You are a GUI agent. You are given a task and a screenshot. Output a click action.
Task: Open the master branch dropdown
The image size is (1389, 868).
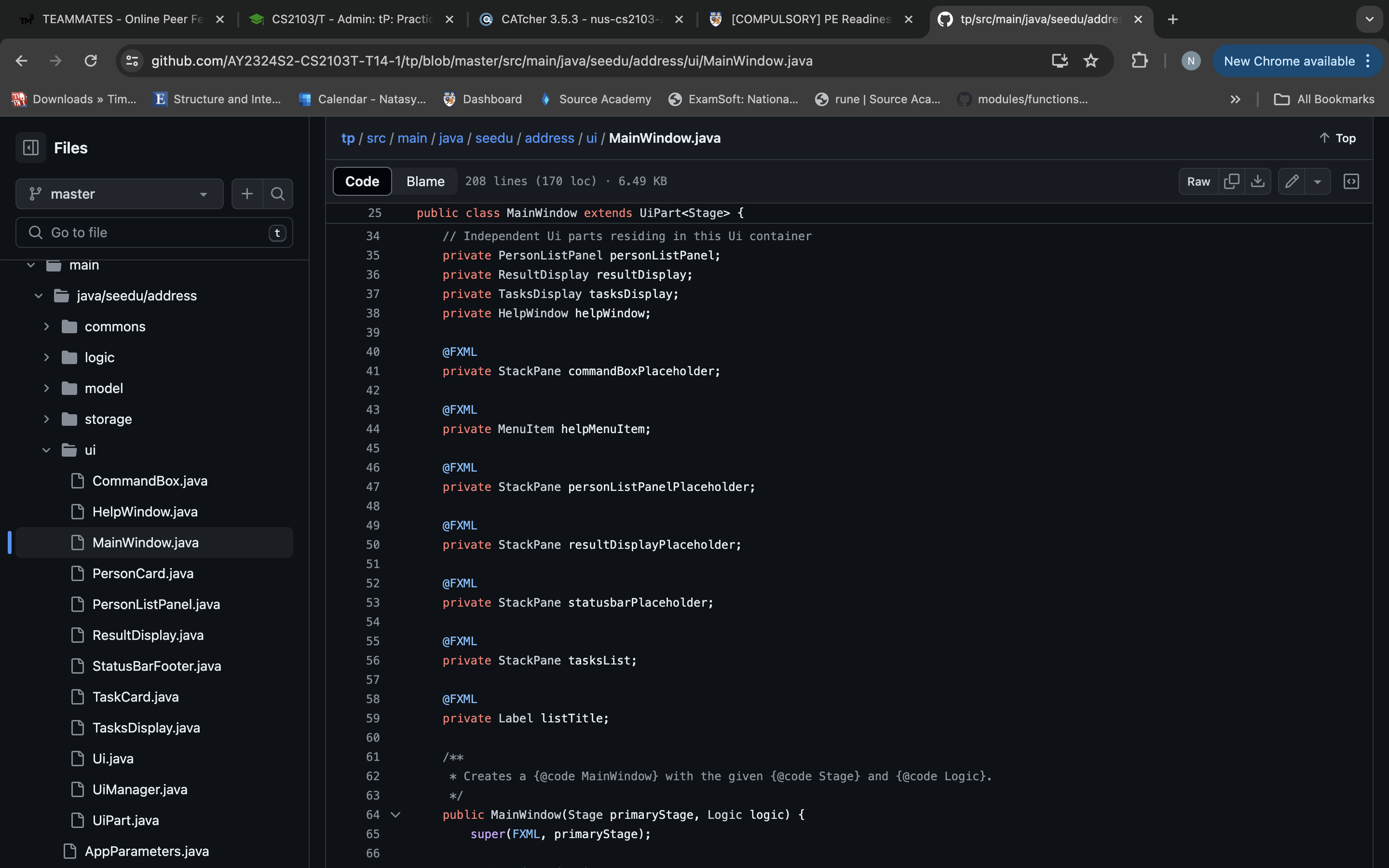[x=120, y=194]
